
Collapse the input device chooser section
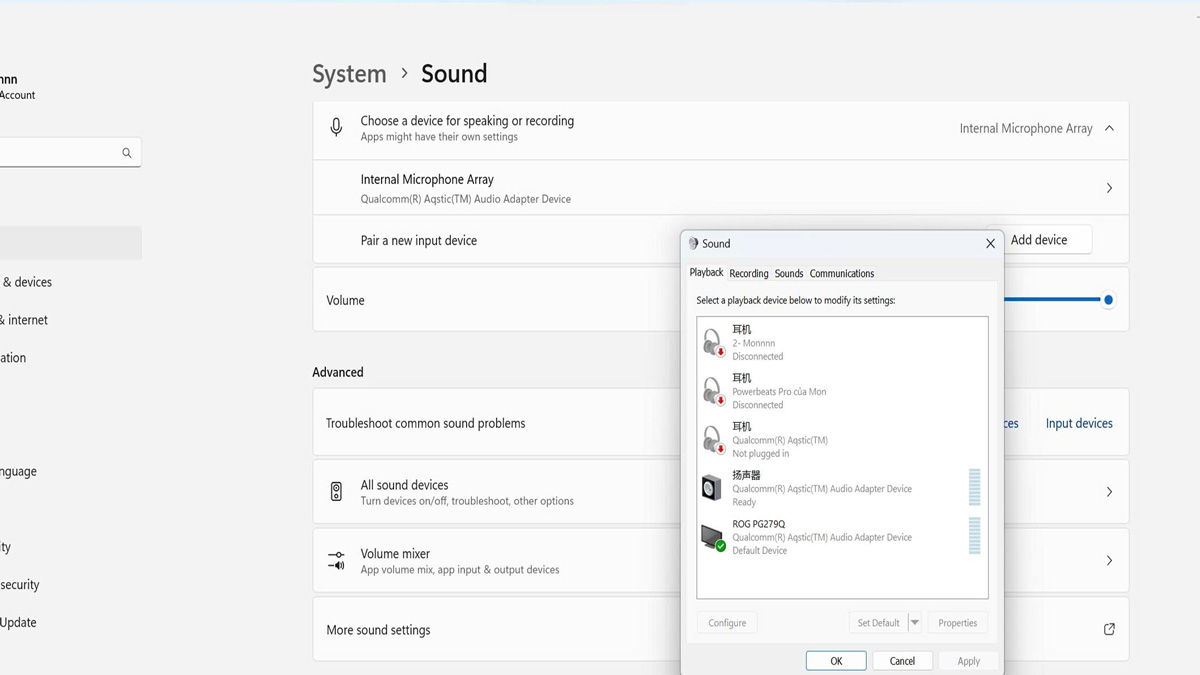[1109, 128]
